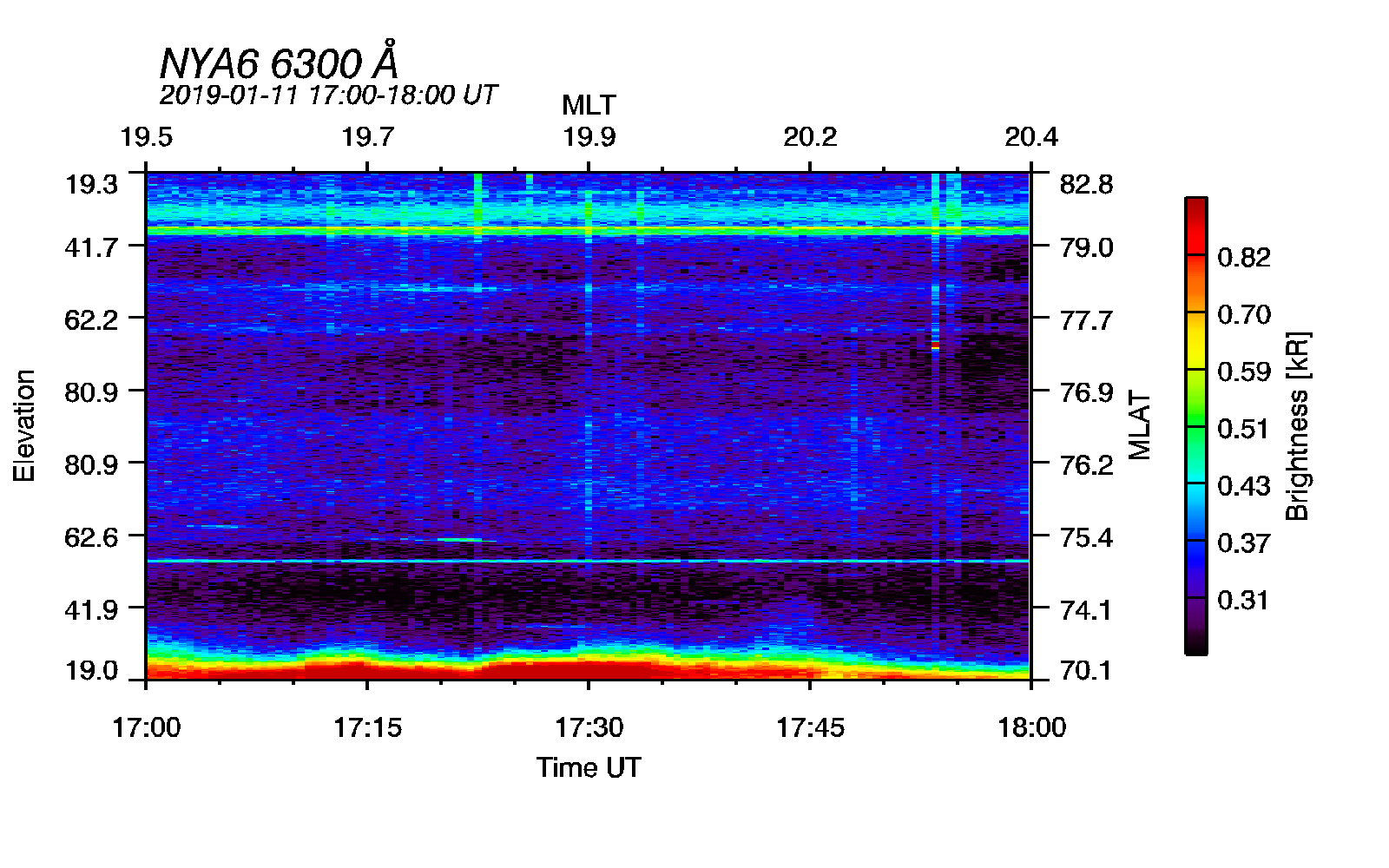
Task: Click the "MLT" top axis label
Action: pos(589,105)
